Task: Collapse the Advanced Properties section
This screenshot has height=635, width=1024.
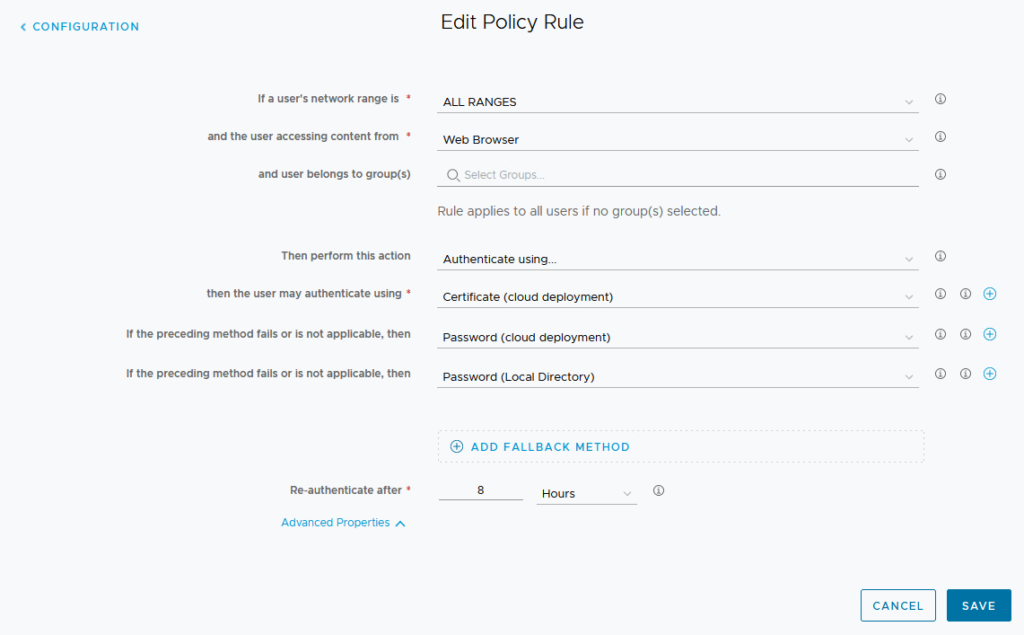Action: pyautogui.click(x=343, y=523)
